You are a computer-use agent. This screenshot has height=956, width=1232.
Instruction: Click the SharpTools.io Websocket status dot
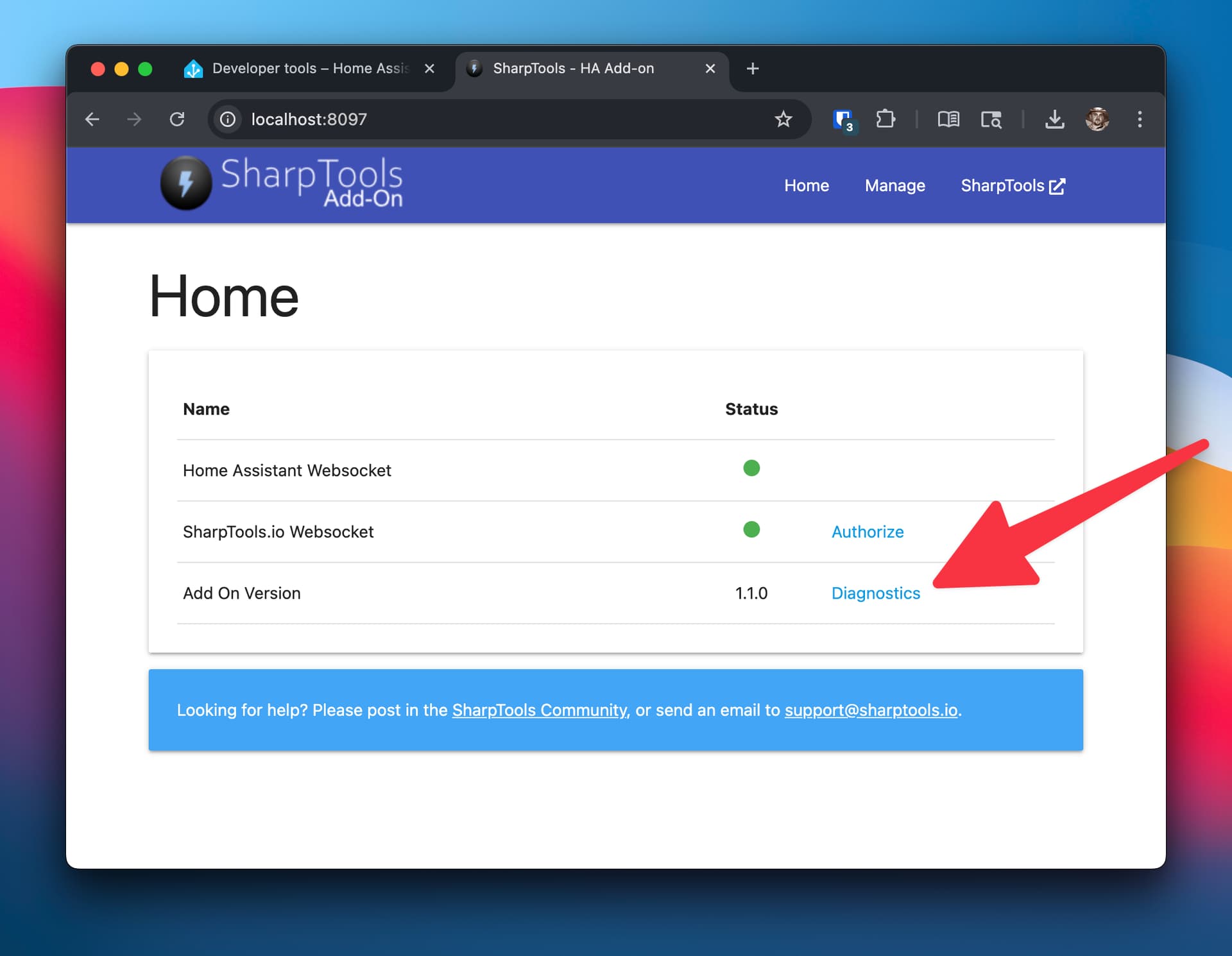[x=751, y=530]
